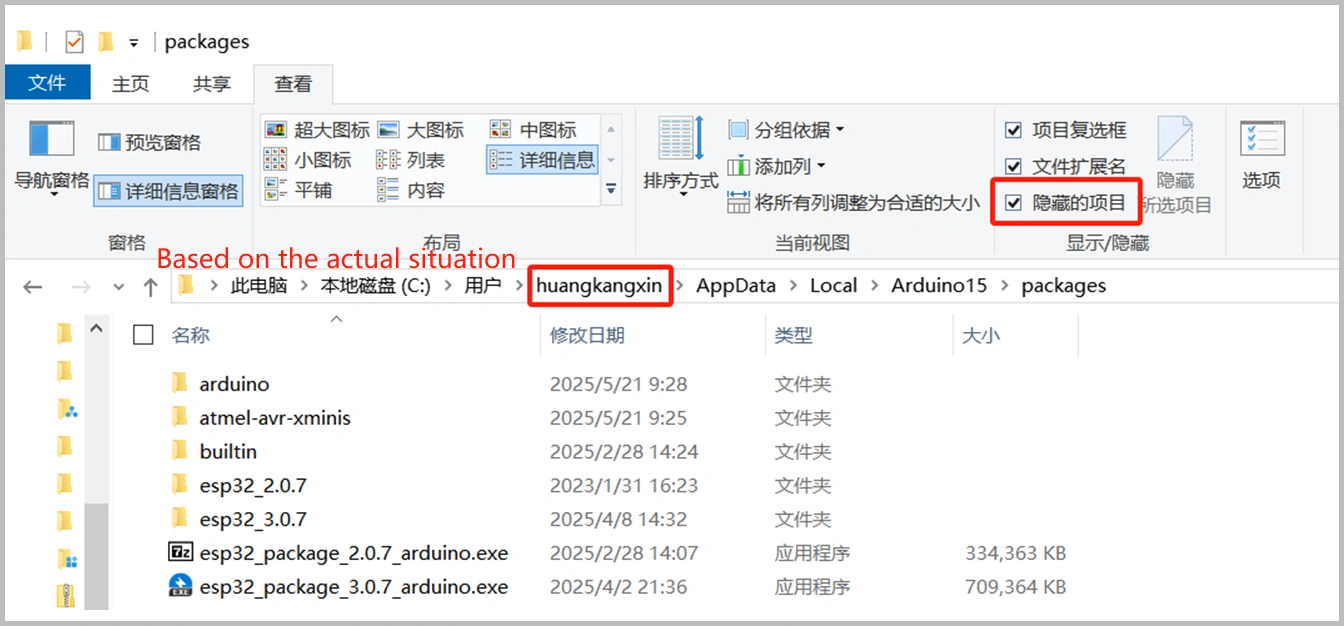
Task: Click the Sort by (排序方式) icon
Action: (680, 140)
